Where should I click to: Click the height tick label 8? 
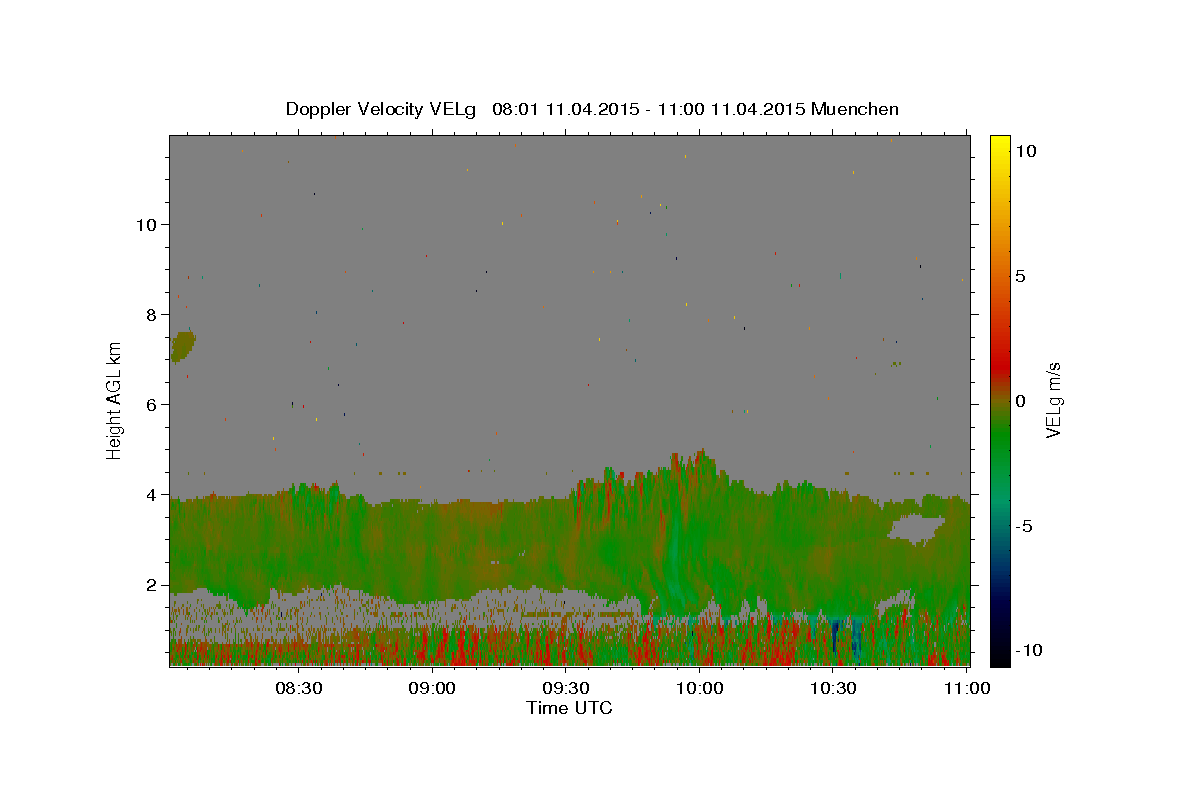(153, 314)
